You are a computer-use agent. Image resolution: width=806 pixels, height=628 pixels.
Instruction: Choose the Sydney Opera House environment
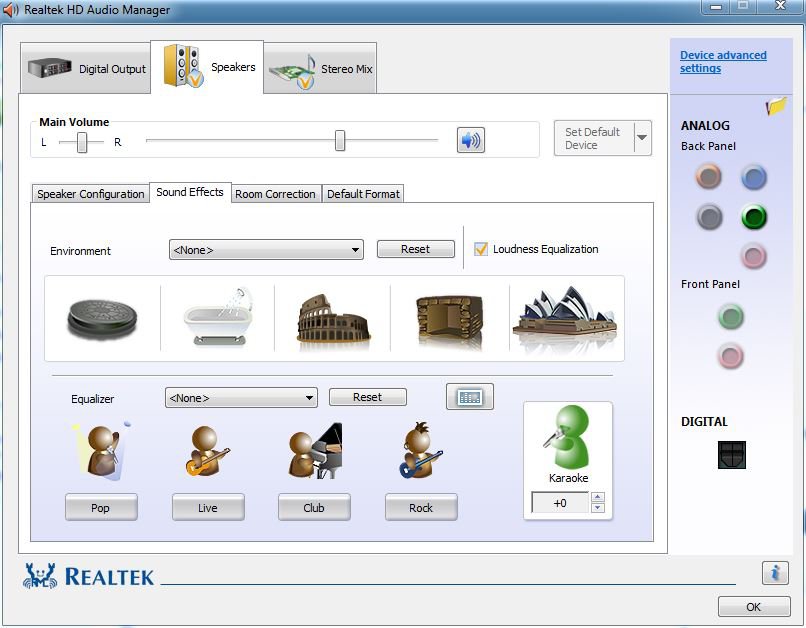pos(565,315)
